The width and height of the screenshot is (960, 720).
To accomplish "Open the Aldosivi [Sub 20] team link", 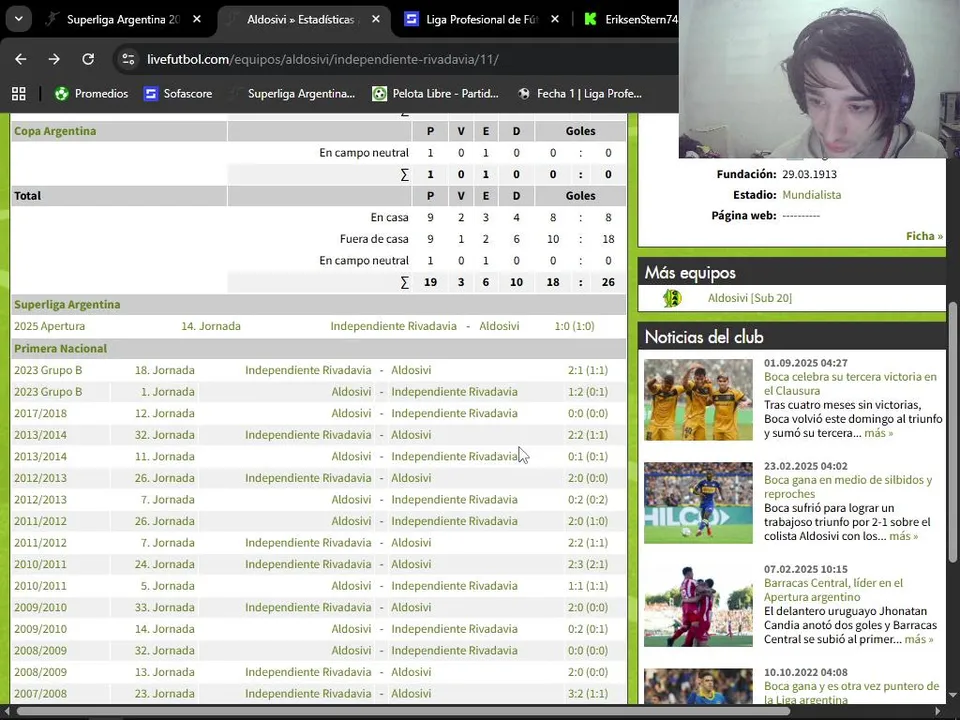I will point(750,298).
